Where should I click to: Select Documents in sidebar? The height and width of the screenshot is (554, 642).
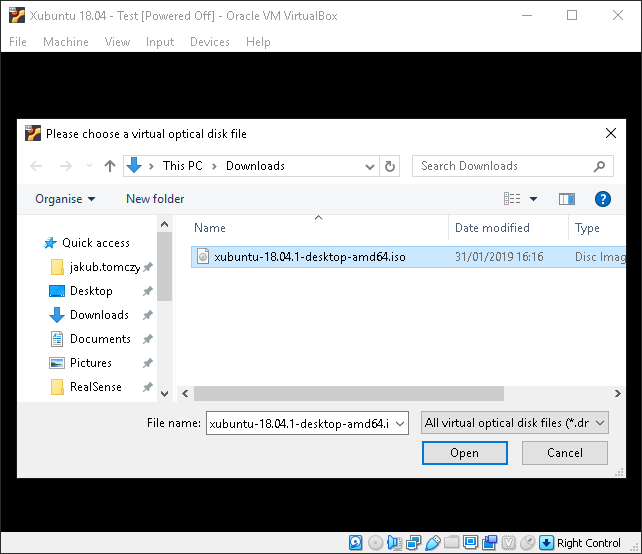[100, 339]
